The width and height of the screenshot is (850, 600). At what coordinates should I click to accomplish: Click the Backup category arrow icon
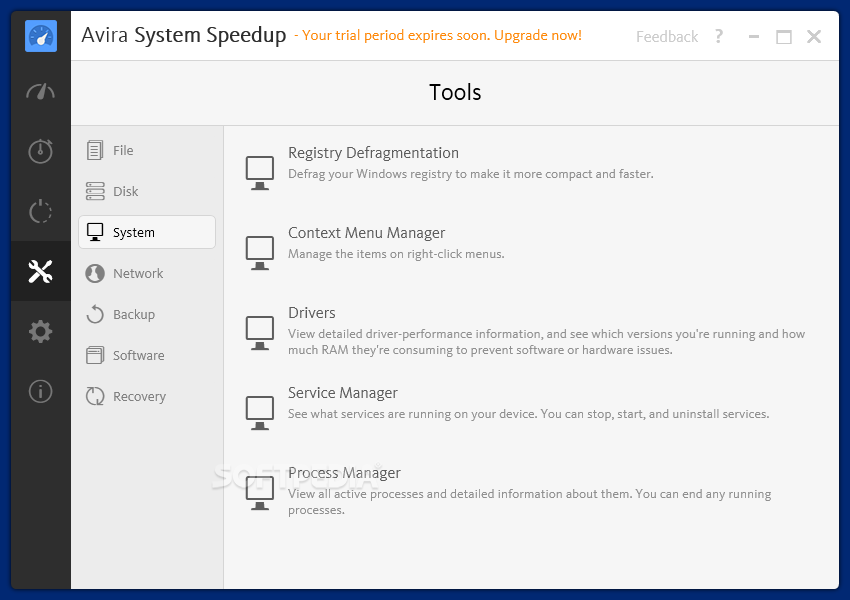pos(95,314)
